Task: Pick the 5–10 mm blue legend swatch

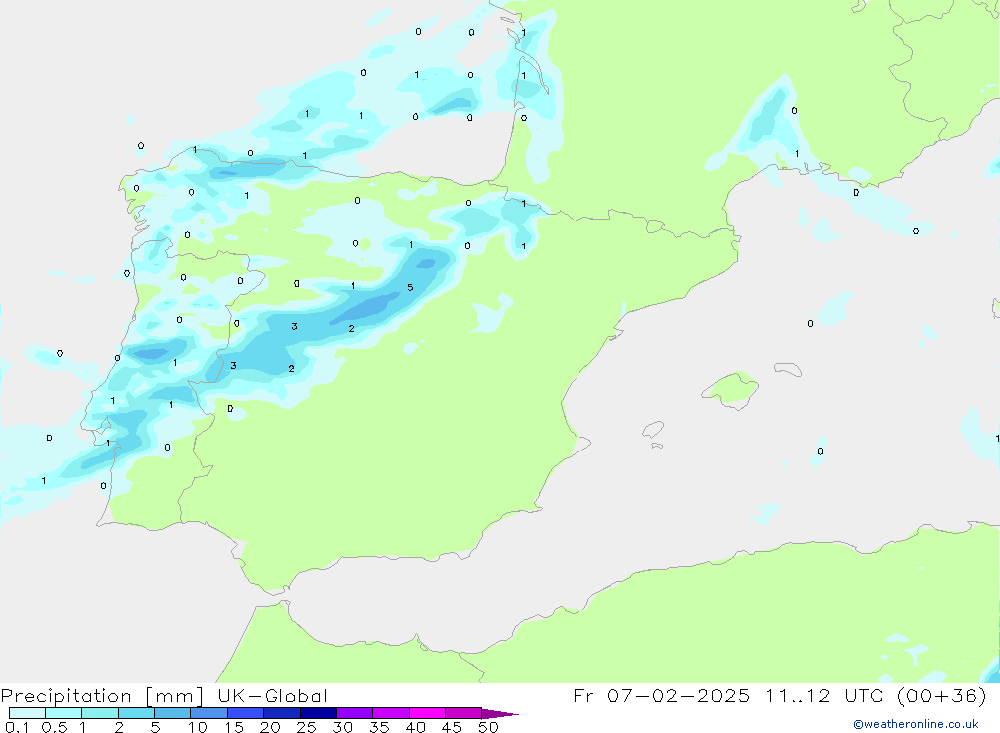Action: point(173,713)
